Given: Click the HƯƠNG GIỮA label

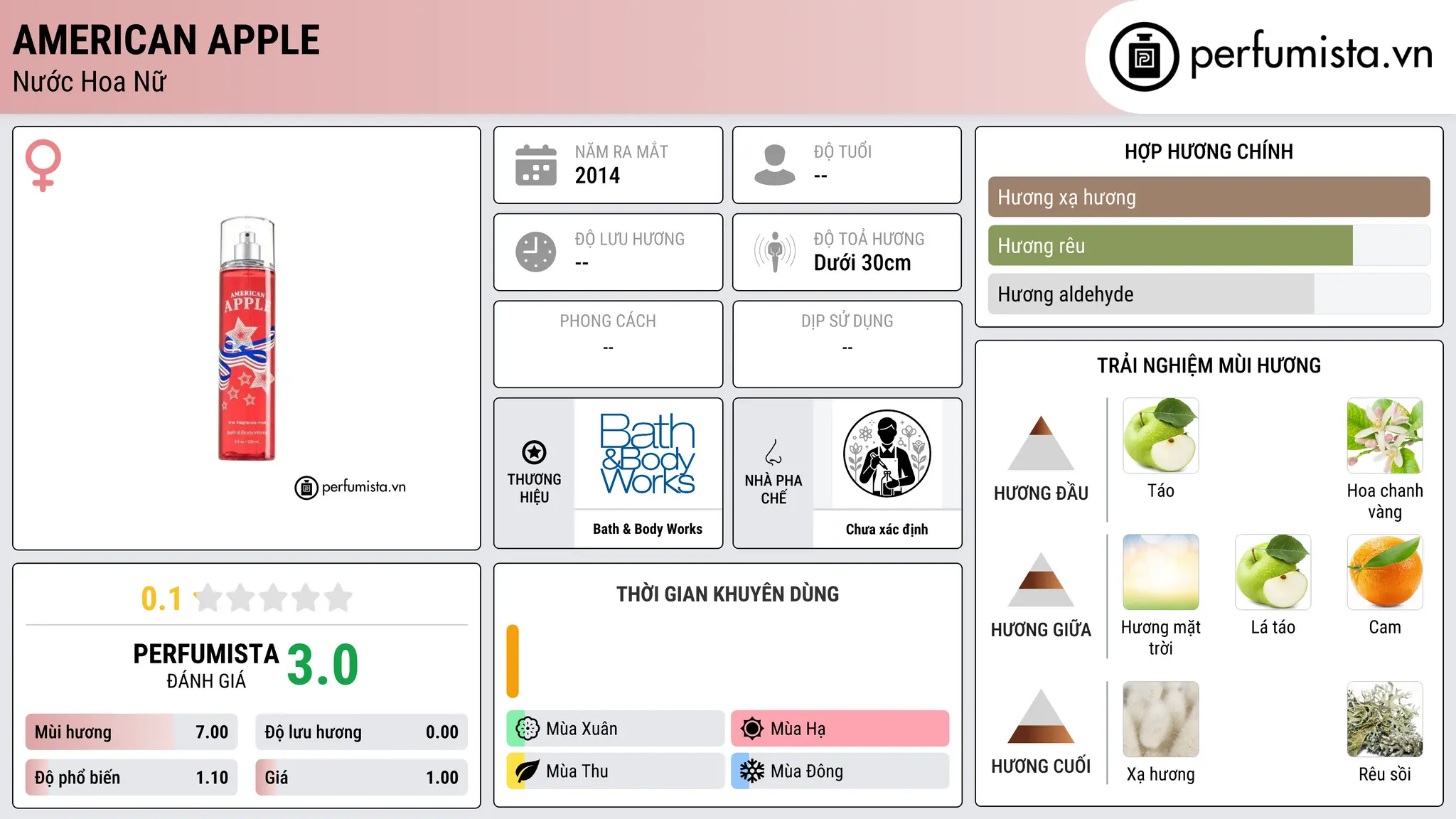Looking at the screenshot, I should [x=1041, y=630].
